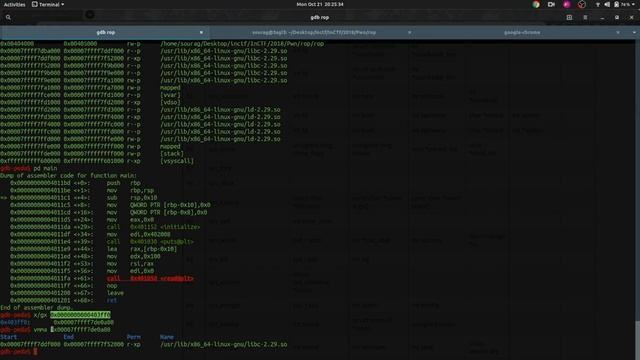Open the Terminal app menu dropdown
Image resolution: width=640 pixels, height=360 pixels.
click(48, 4)
